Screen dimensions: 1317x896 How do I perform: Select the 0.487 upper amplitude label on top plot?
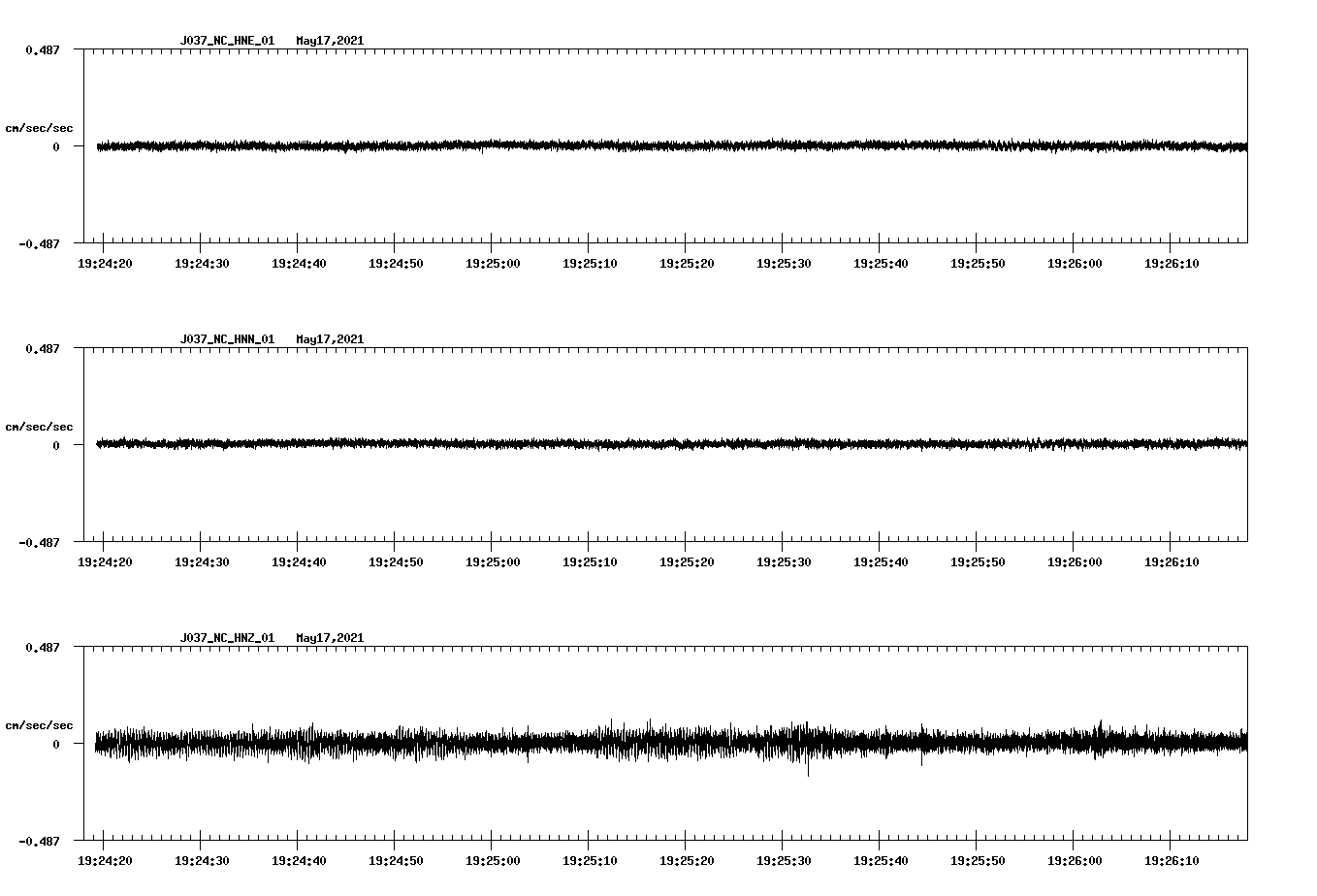click(45, 49)
